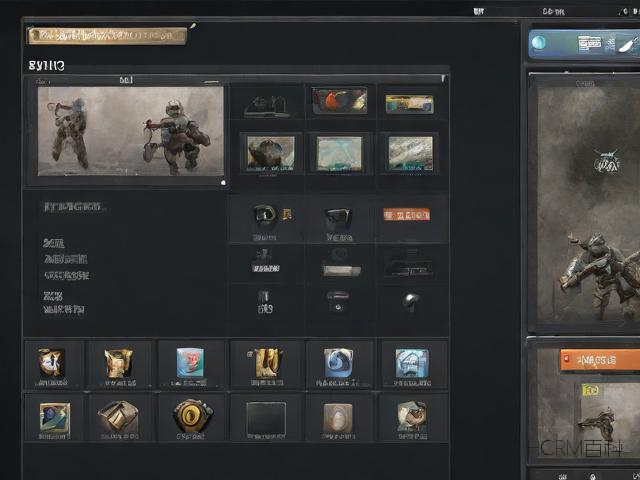Choose the helmeted creature head icon
Screen dimensions: 640x480
pos(412,416)
